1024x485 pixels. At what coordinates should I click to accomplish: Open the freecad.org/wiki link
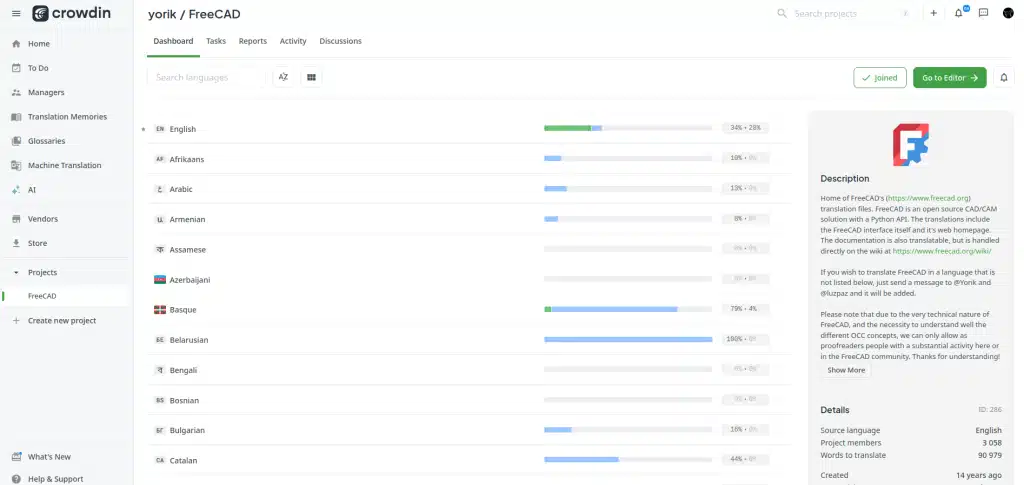click(x=942, y=251)
